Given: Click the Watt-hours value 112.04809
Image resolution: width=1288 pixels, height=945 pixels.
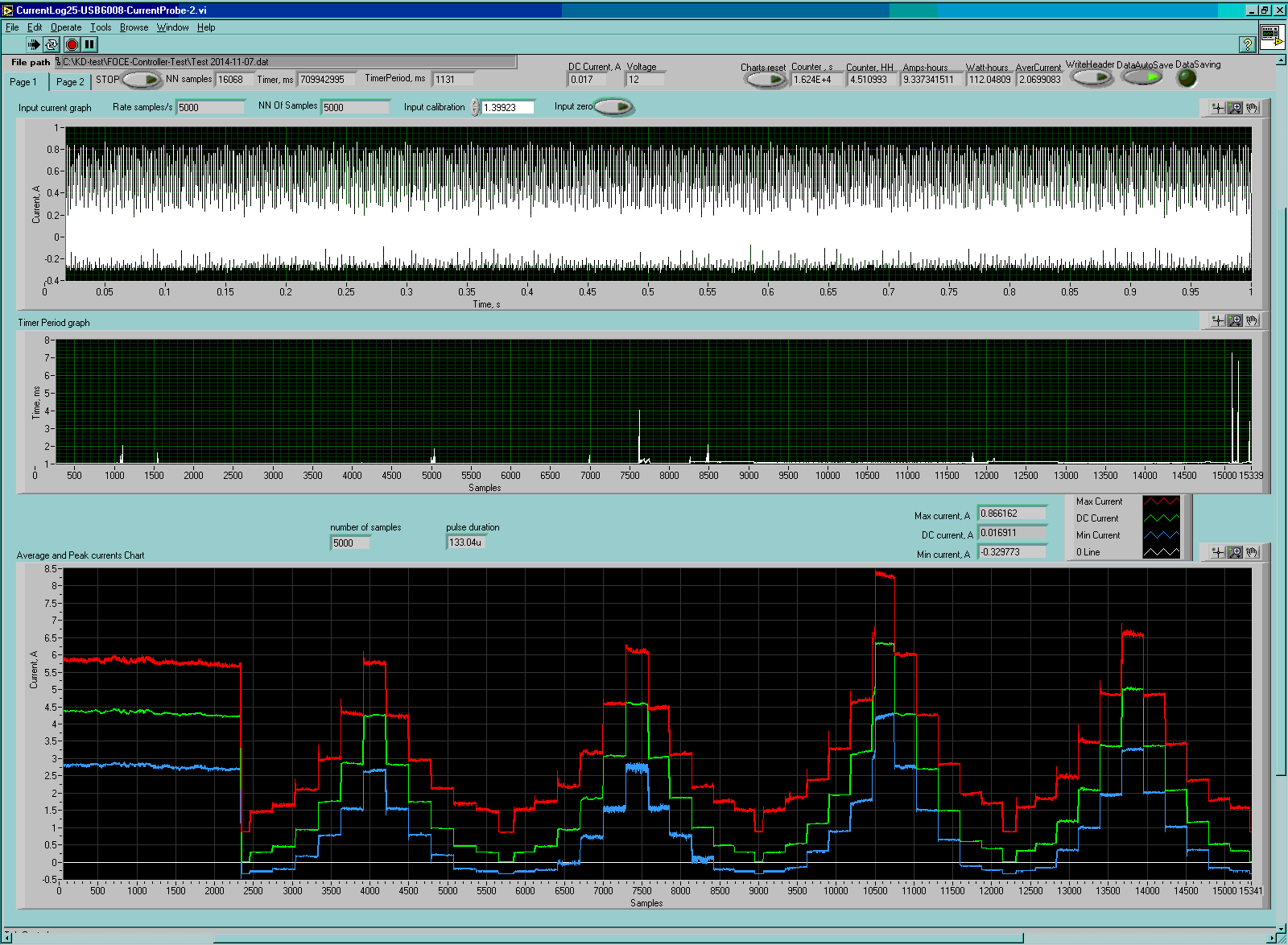Looking at the screenshot, I should [x=989, y=79].
